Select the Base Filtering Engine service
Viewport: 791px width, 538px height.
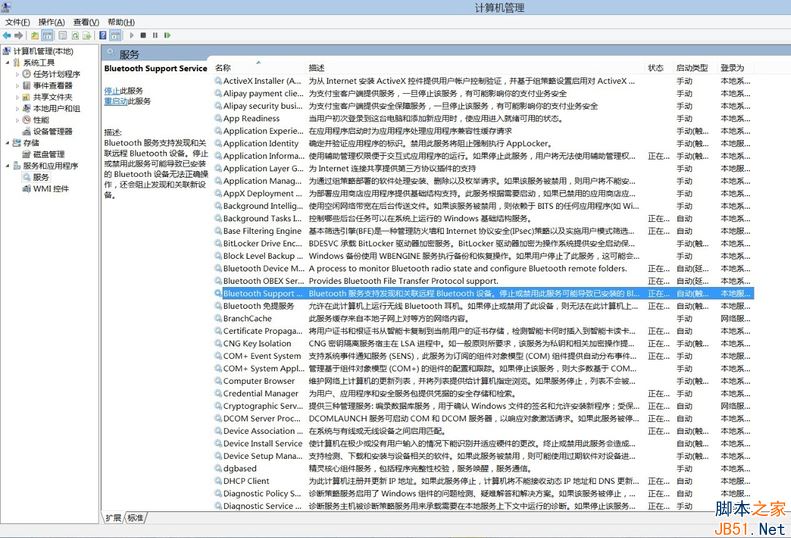(484, 231)
